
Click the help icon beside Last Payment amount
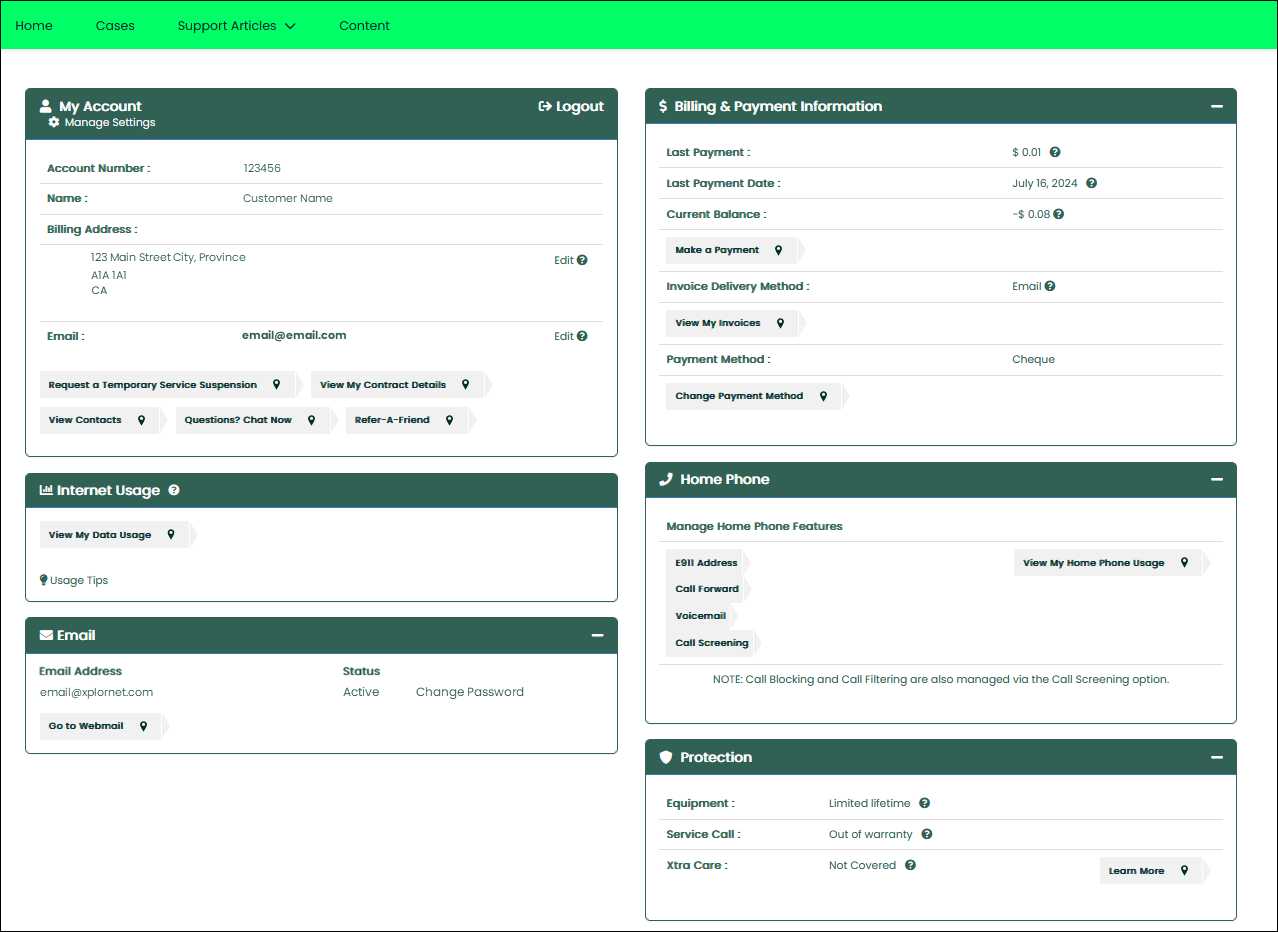pyautogui.click(x=1055, y=153)
